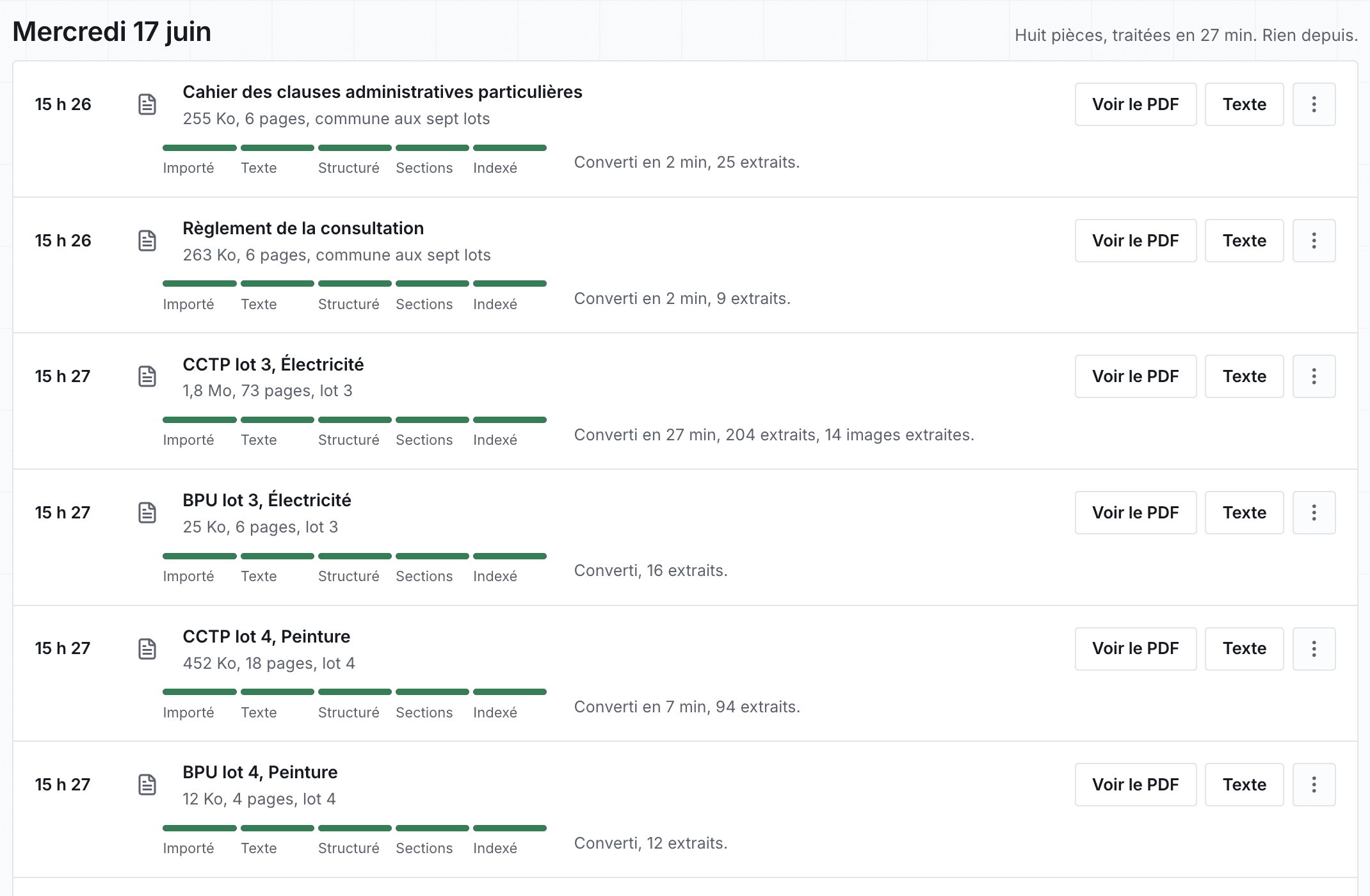1370x896 pixels.
Task: Open Texte for Cahier des clauses administratives
Action: [1245, 104]
